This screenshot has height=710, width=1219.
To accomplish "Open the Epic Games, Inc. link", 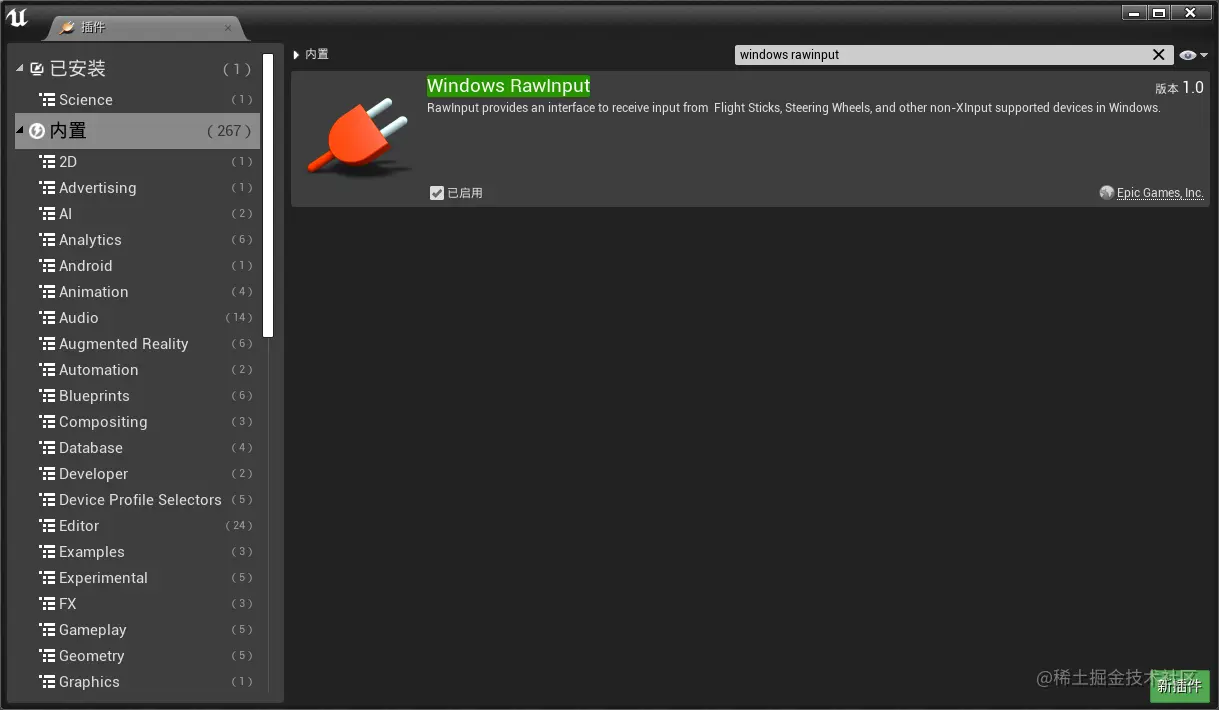I will point(1160,193).
